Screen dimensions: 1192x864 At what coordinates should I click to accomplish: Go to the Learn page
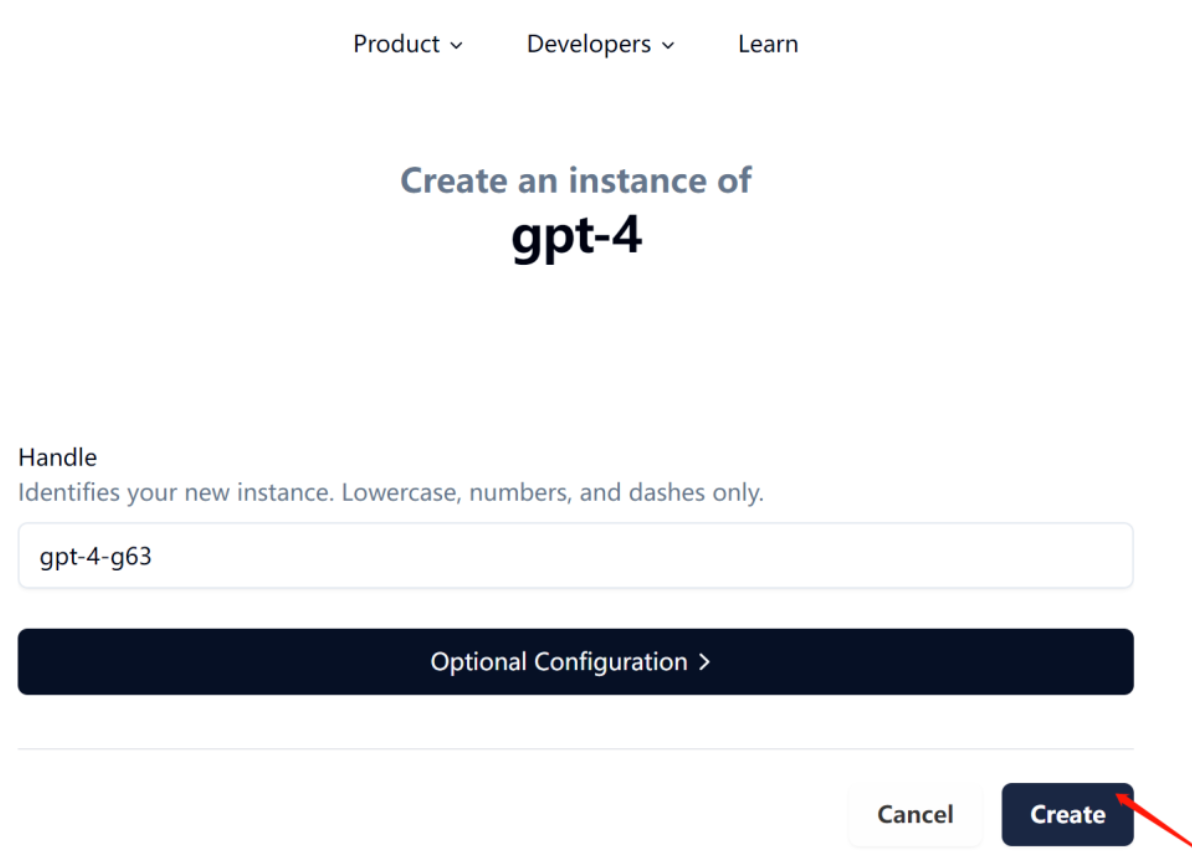coord(768,44)
